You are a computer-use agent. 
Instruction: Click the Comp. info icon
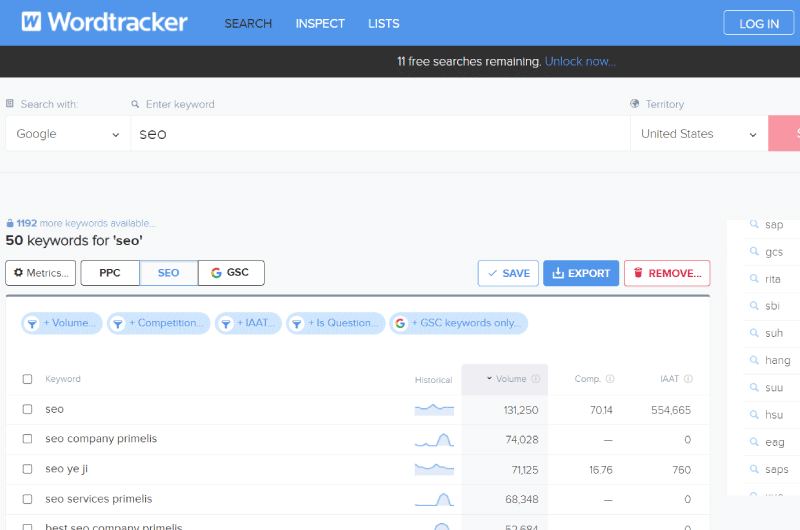coord(610,379)
